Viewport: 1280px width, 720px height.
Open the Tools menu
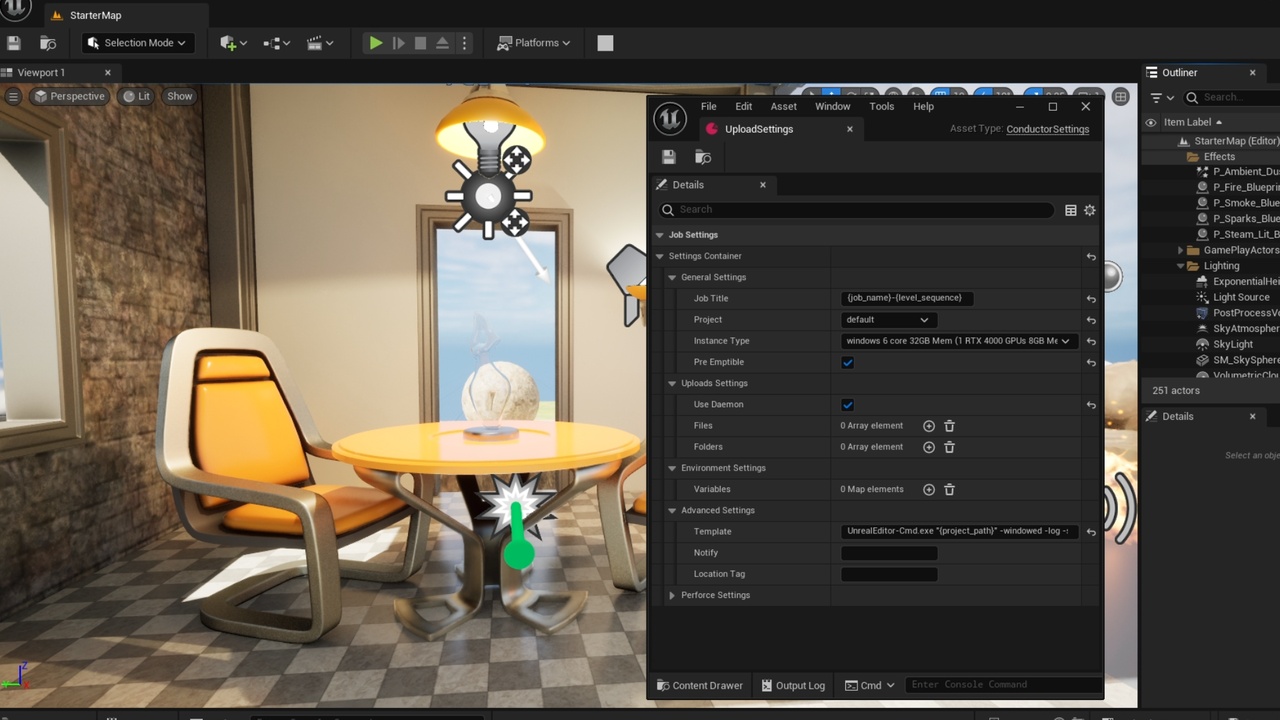pos(882,106)
